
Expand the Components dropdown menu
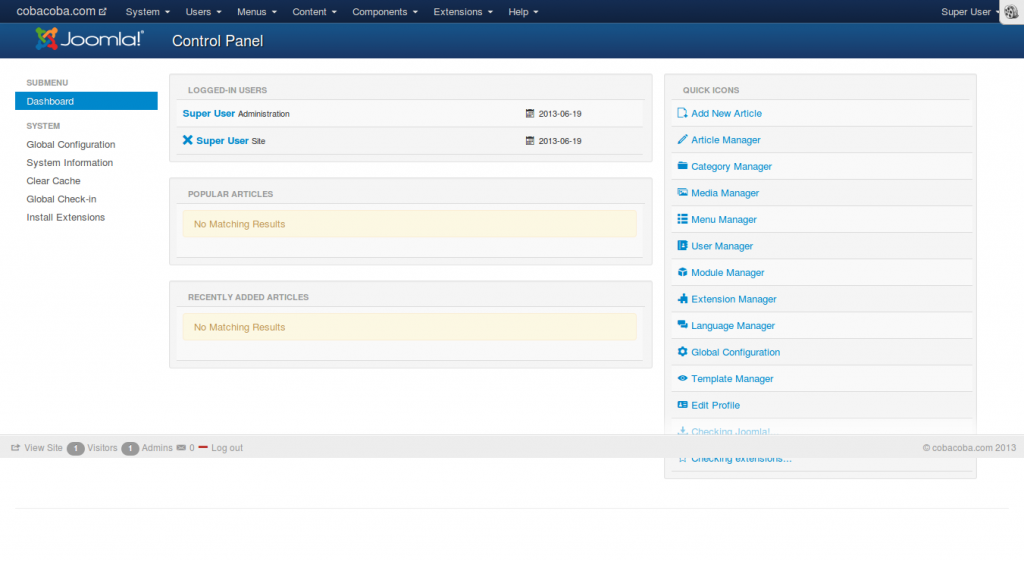[386, 12]
